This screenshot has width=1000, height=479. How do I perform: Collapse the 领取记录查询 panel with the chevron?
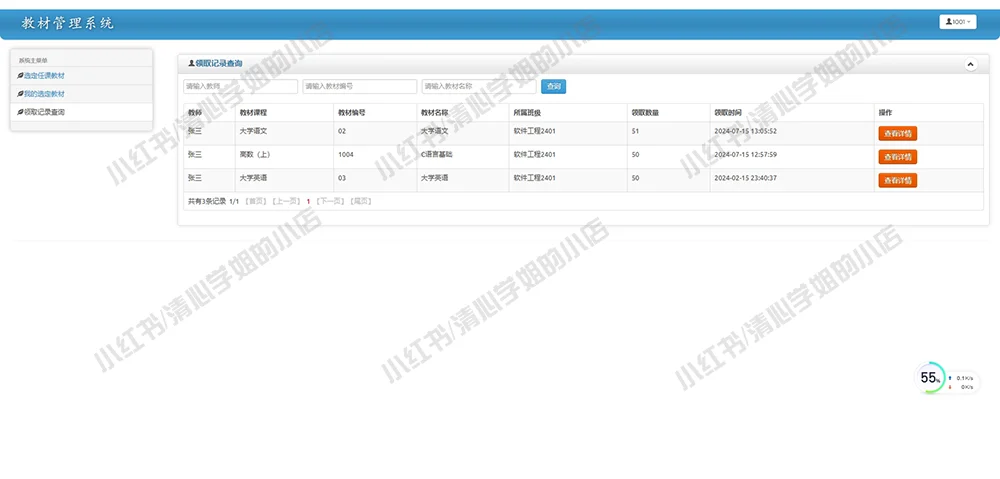970,64
